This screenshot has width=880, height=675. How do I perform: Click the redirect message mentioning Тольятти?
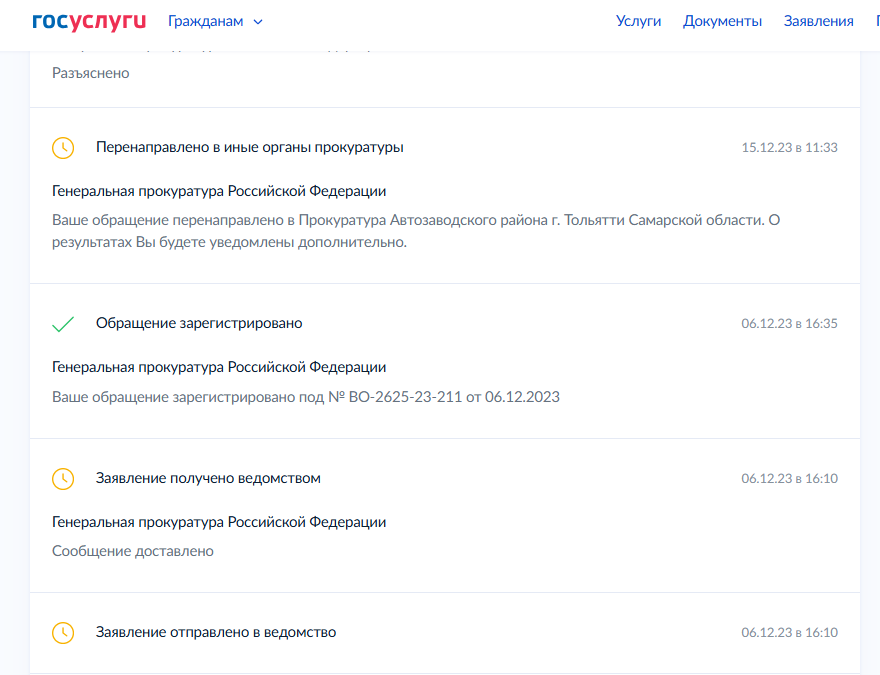coord(415,231)
